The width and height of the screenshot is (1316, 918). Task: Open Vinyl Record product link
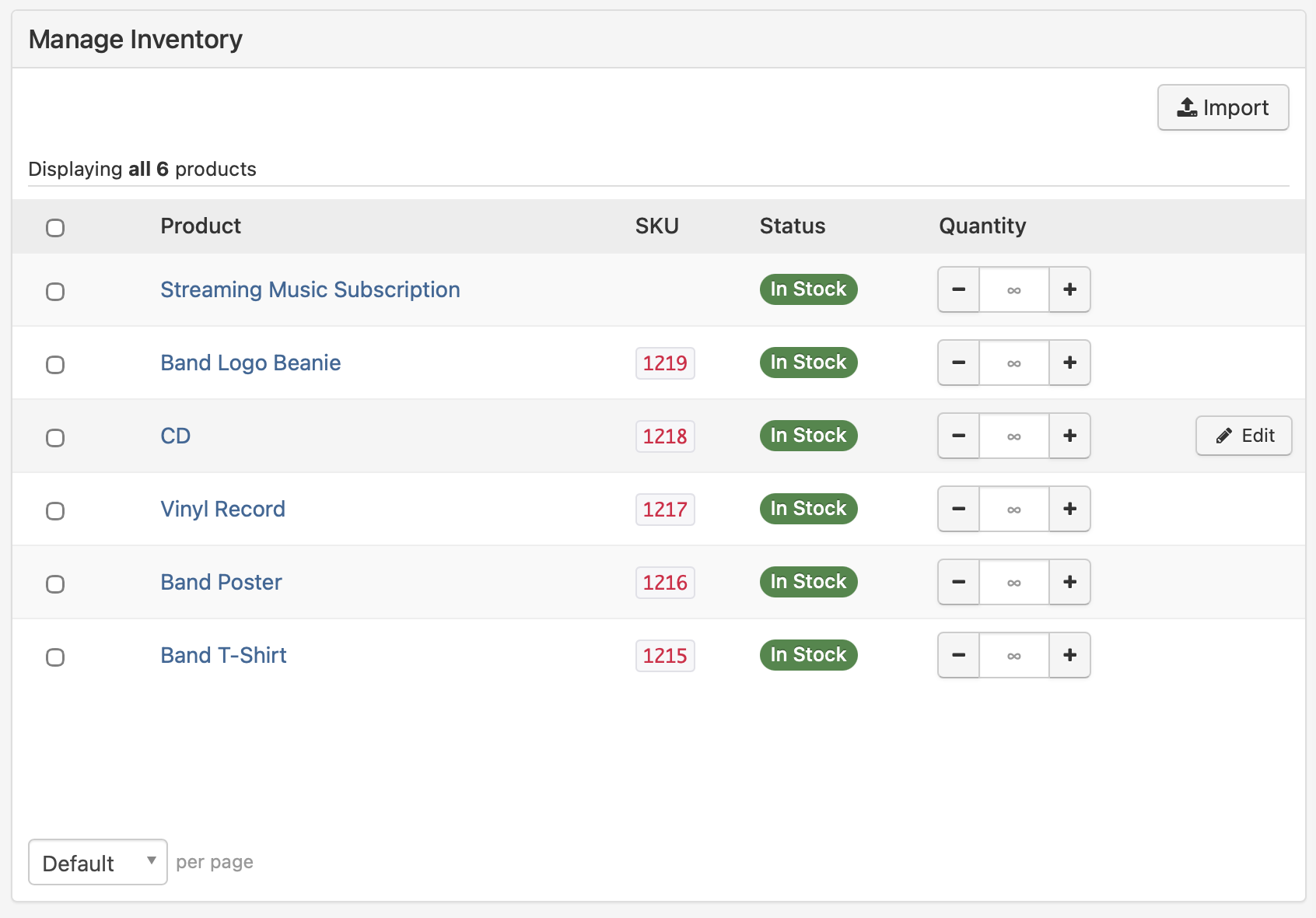tap(223, 509)
